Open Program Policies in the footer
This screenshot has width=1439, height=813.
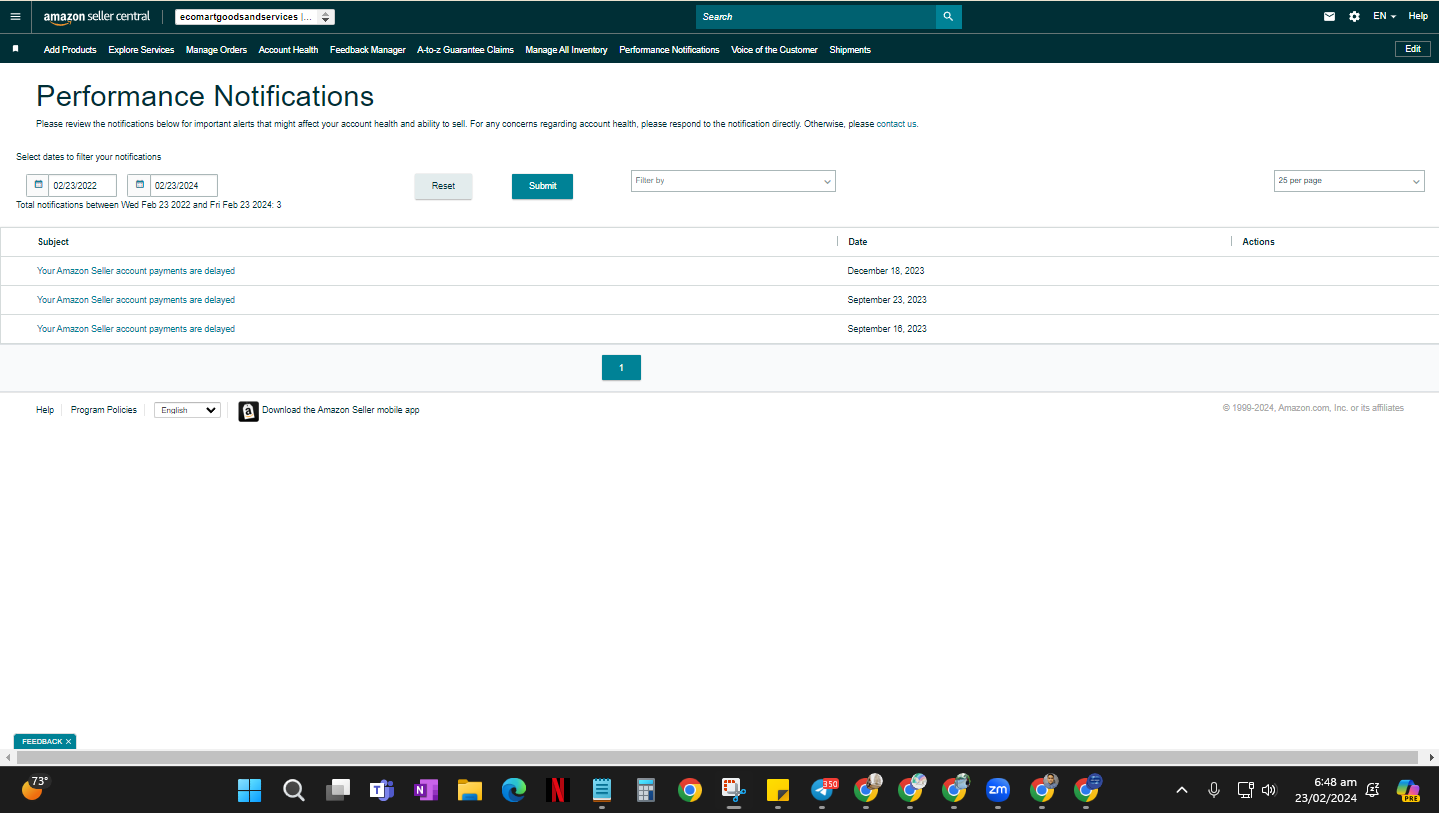point(104,410)
